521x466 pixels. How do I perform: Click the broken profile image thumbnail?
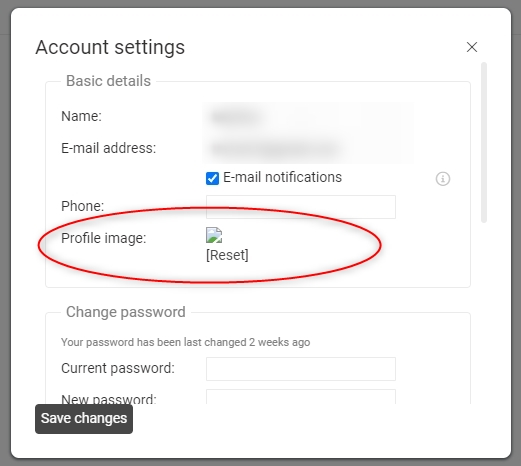tap(214, 235)
